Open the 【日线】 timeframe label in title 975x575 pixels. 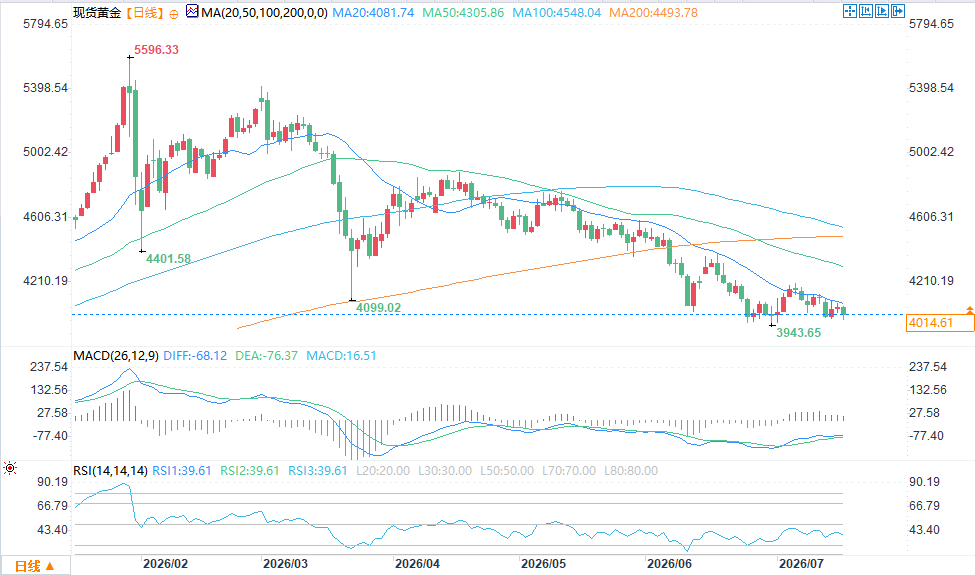[x=144, y=12]
